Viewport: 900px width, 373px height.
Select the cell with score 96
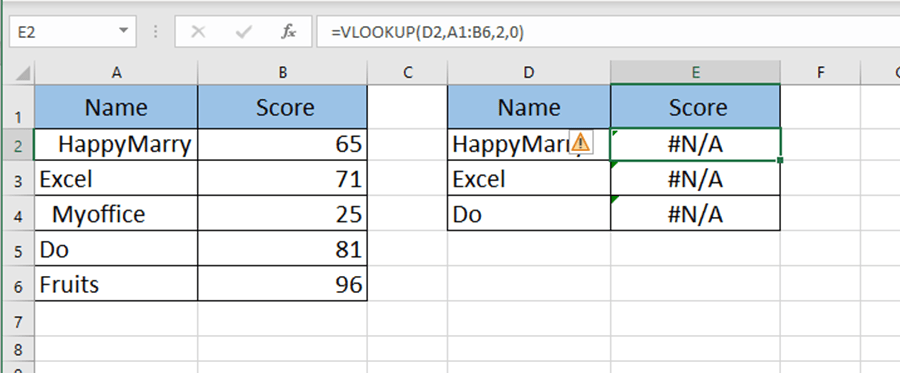282,283
